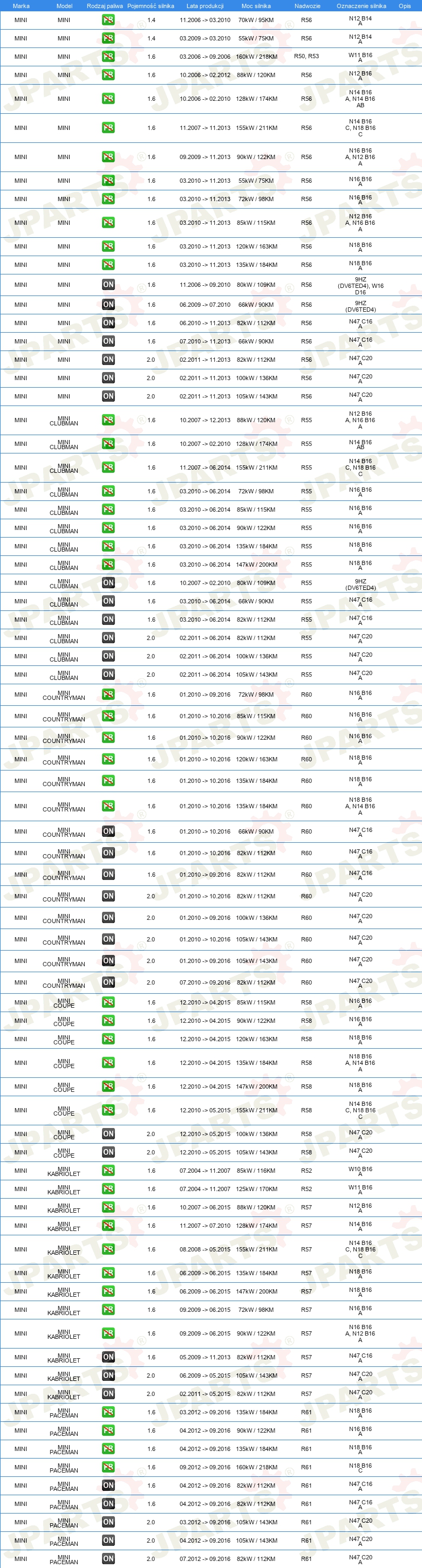Select the '125kW / 170KM' power cell
This screenshot has width=422, height=1568.
[x=256, y=1189]
